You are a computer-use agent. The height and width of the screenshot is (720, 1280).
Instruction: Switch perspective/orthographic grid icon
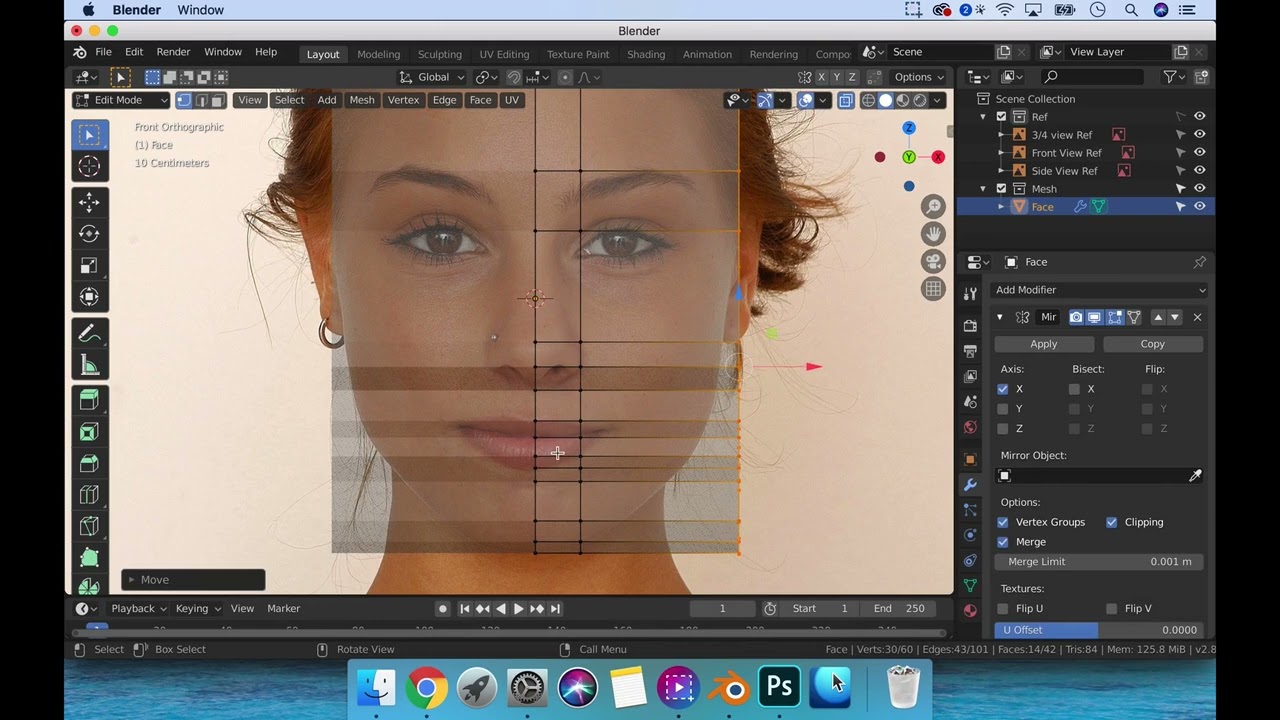tap(933, 289)
